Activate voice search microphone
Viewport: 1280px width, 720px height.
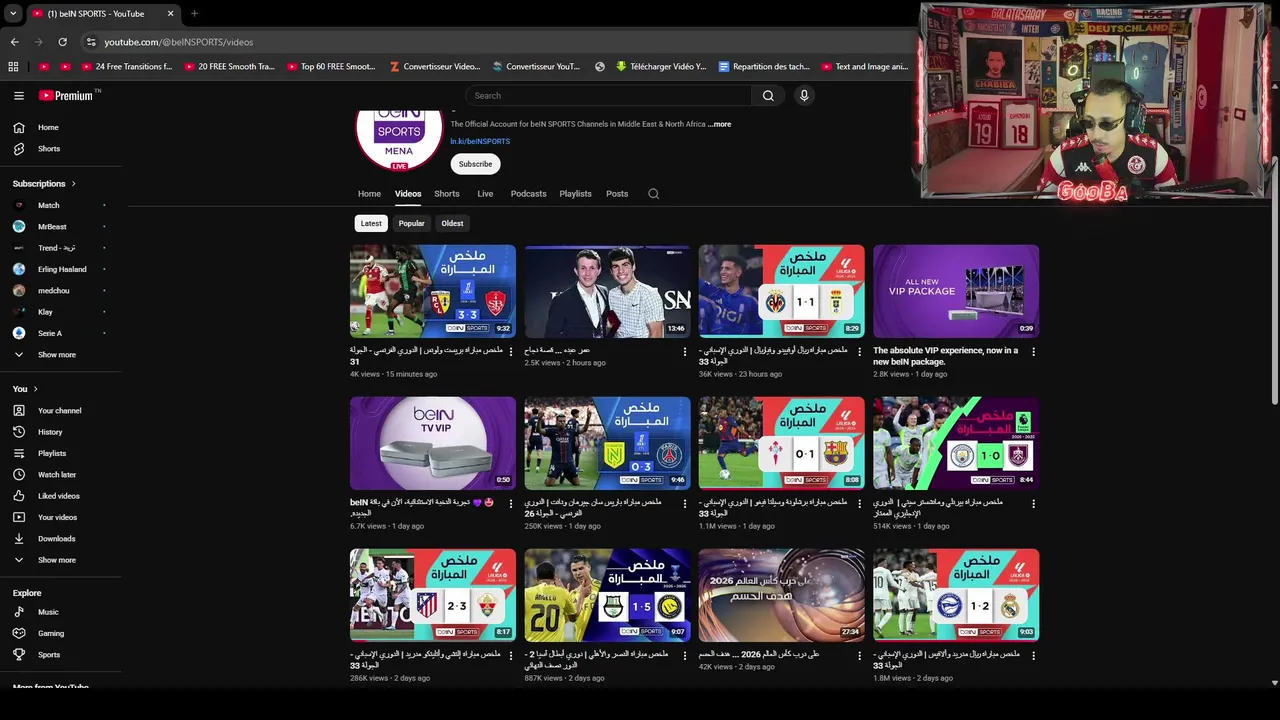point(804,96)
